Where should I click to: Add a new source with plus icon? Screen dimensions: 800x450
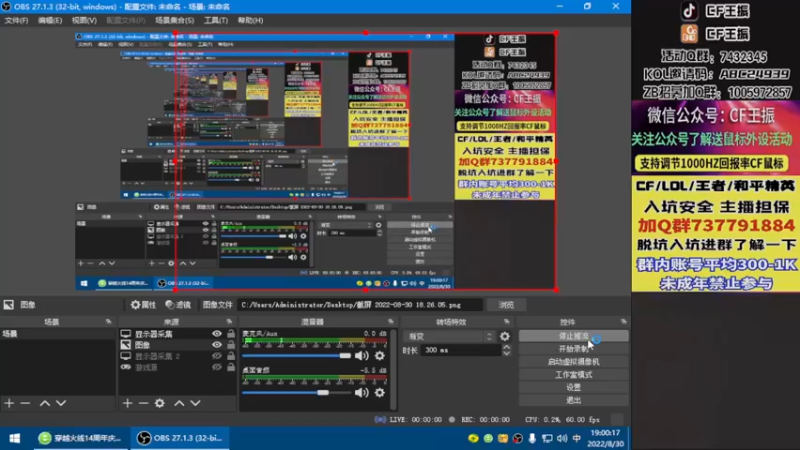point(128,403)
